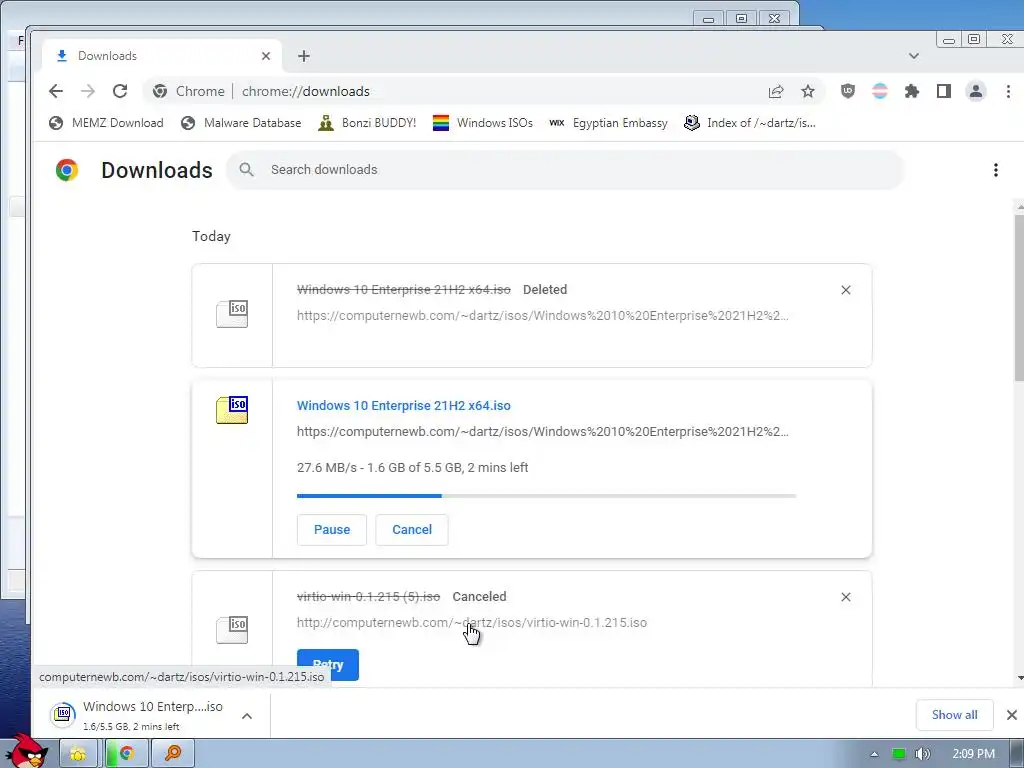Click the Today date heading

pyautogui.click(x=211, y=236)
